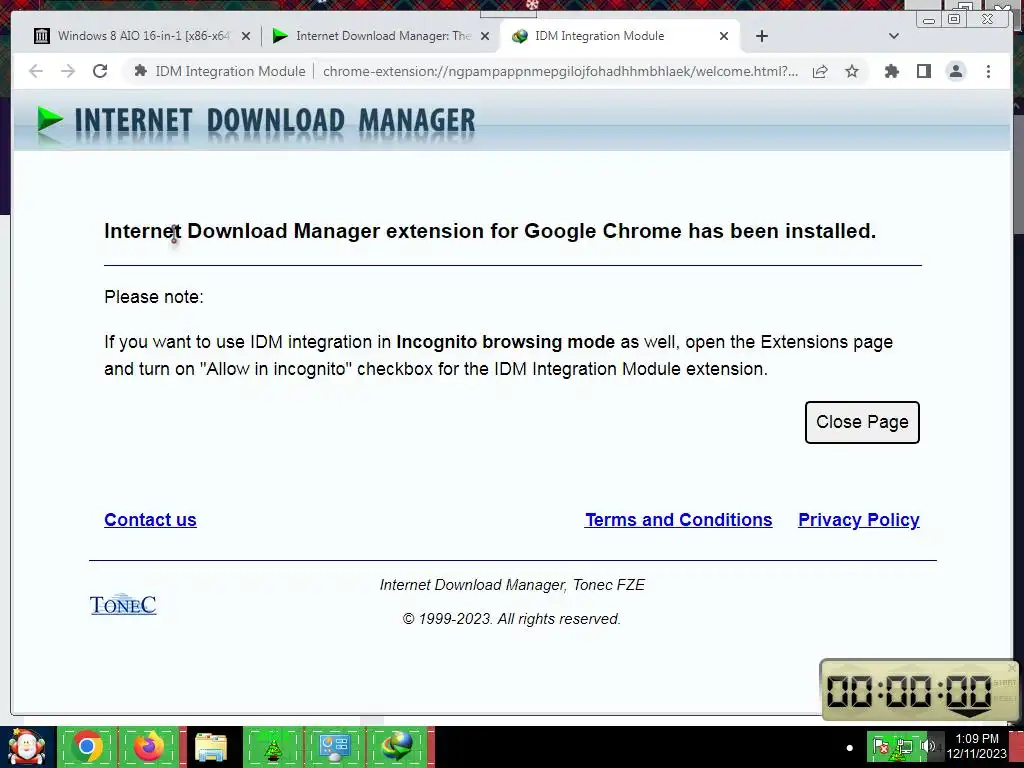Bookmark this page with the star icon

(x=852, y=71)
